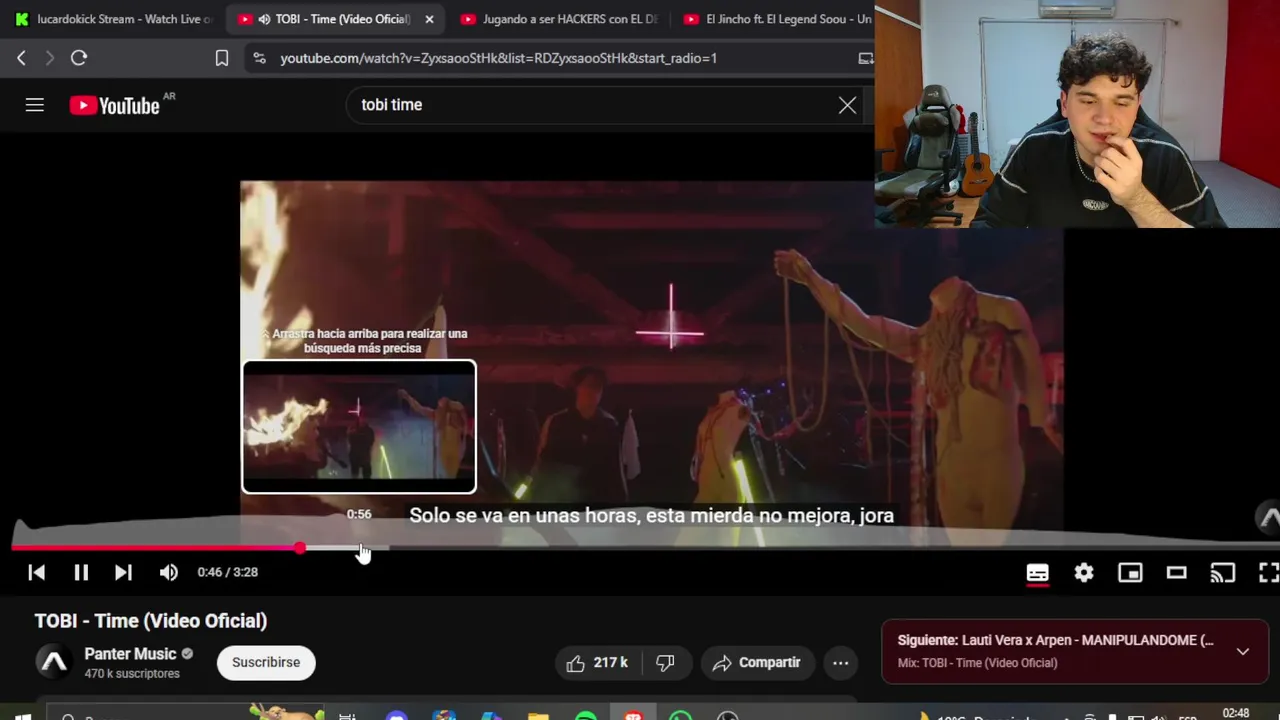The image size is (1280, 720).
Task: Toggle subtitles in the player
Action: pos(1037,573)
